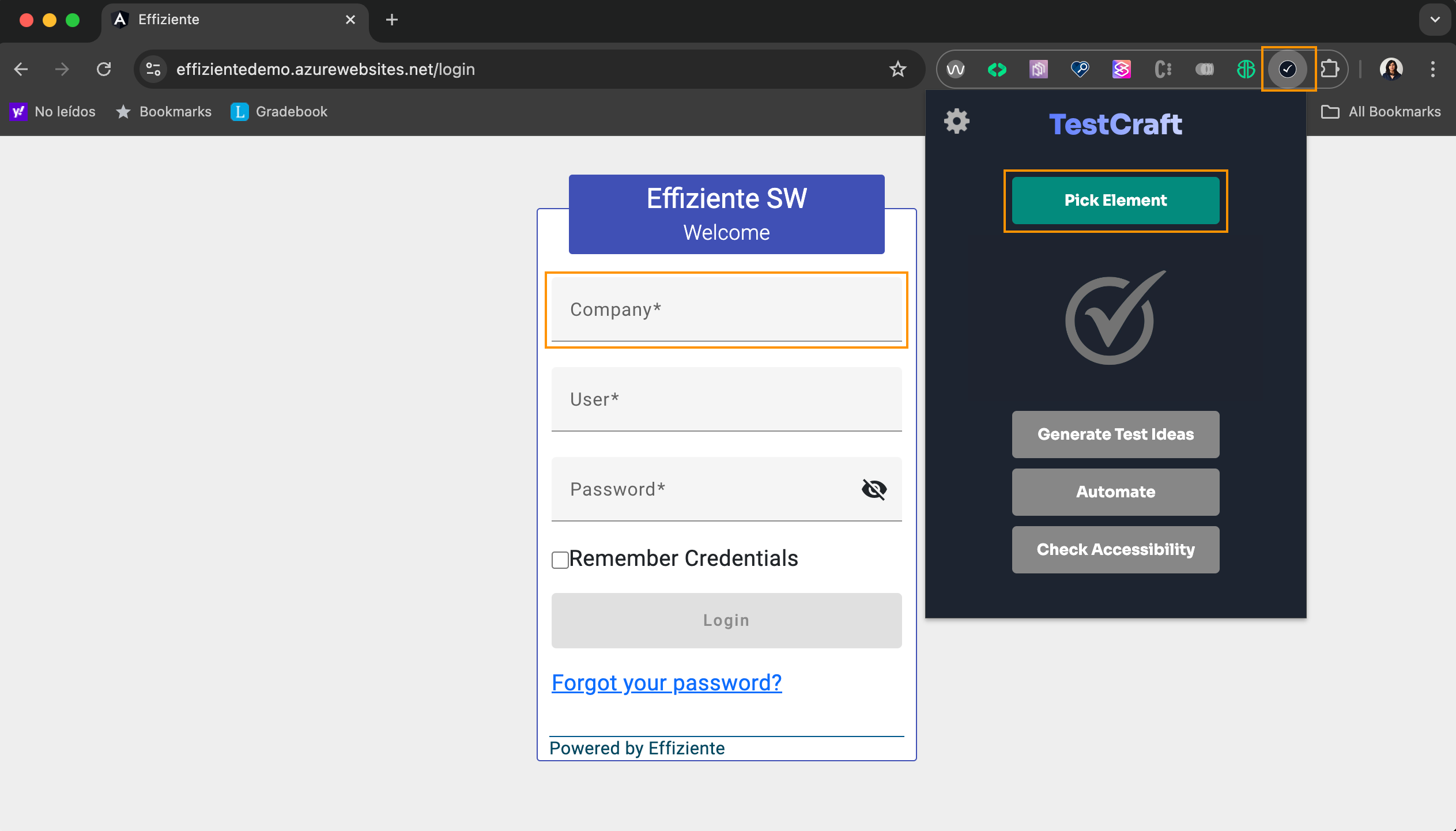The width and height of the screenshot is (1456, 831).
Task: Click the TestCraft logo title
Action: point(1115,124)
